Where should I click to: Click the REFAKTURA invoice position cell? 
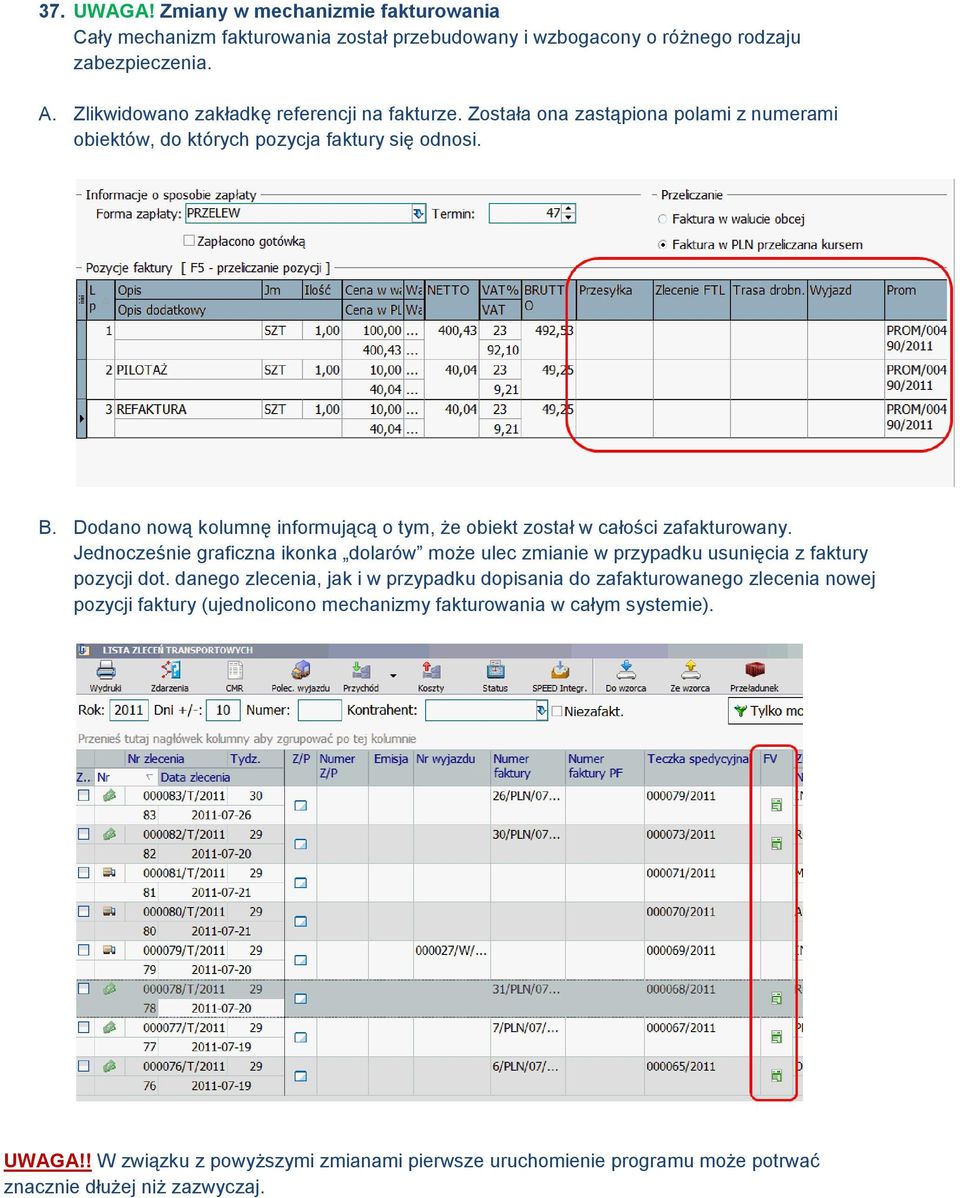tap(187, 410)
